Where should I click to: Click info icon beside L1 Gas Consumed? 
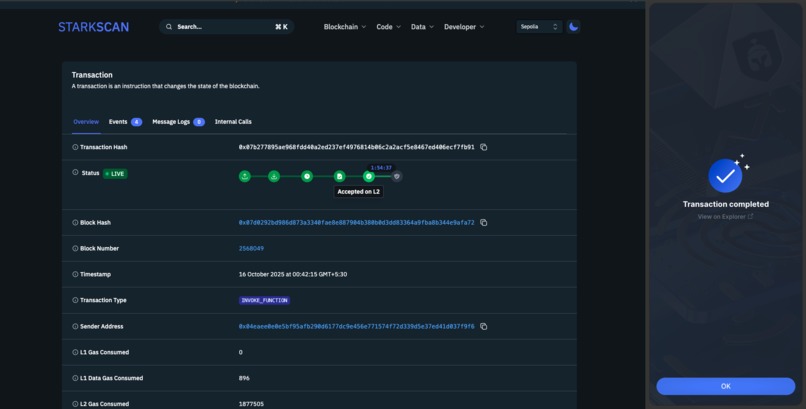point(75,352)
